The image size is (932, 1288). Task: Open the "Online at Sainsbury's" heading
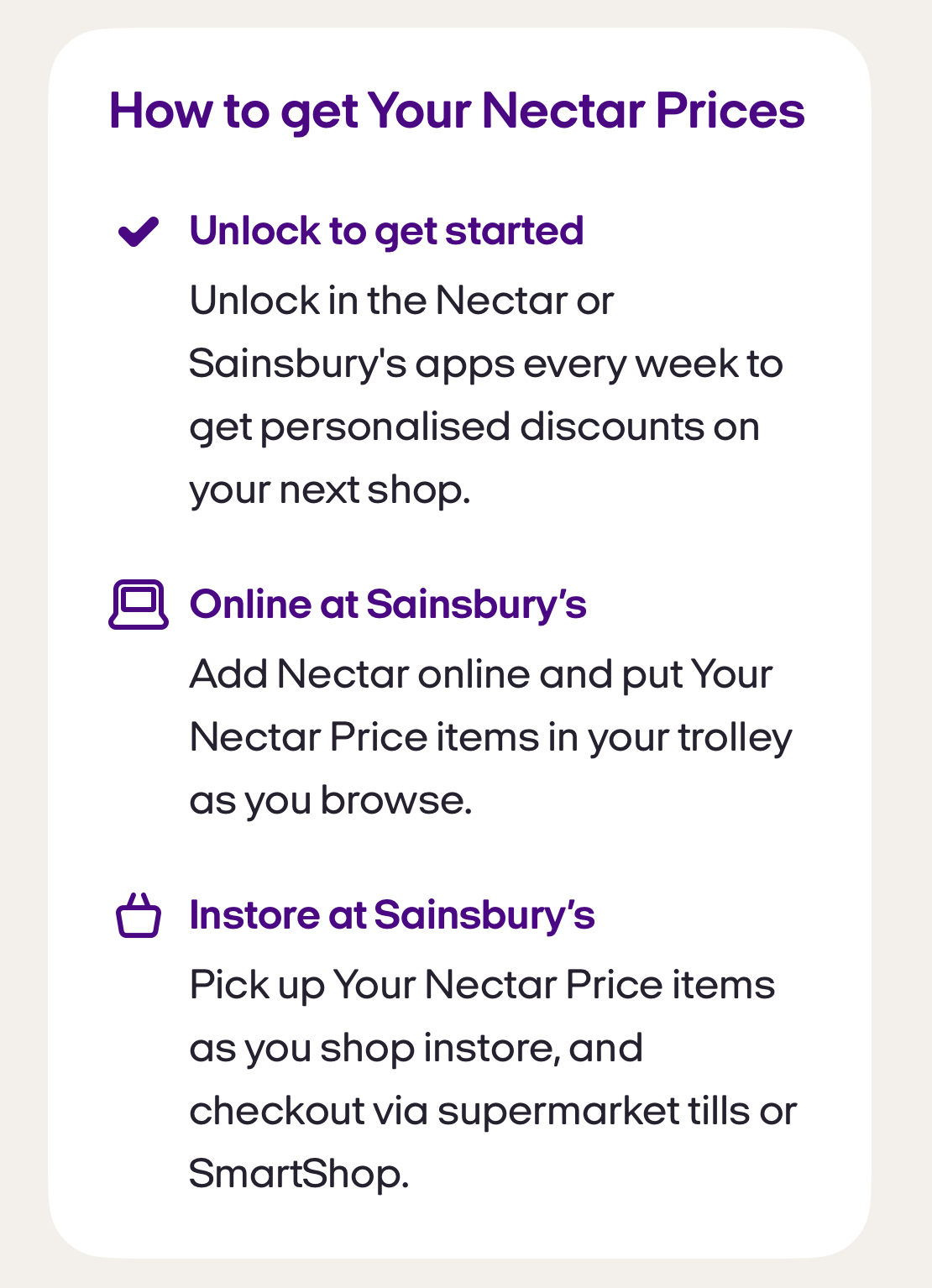(388, 605)
